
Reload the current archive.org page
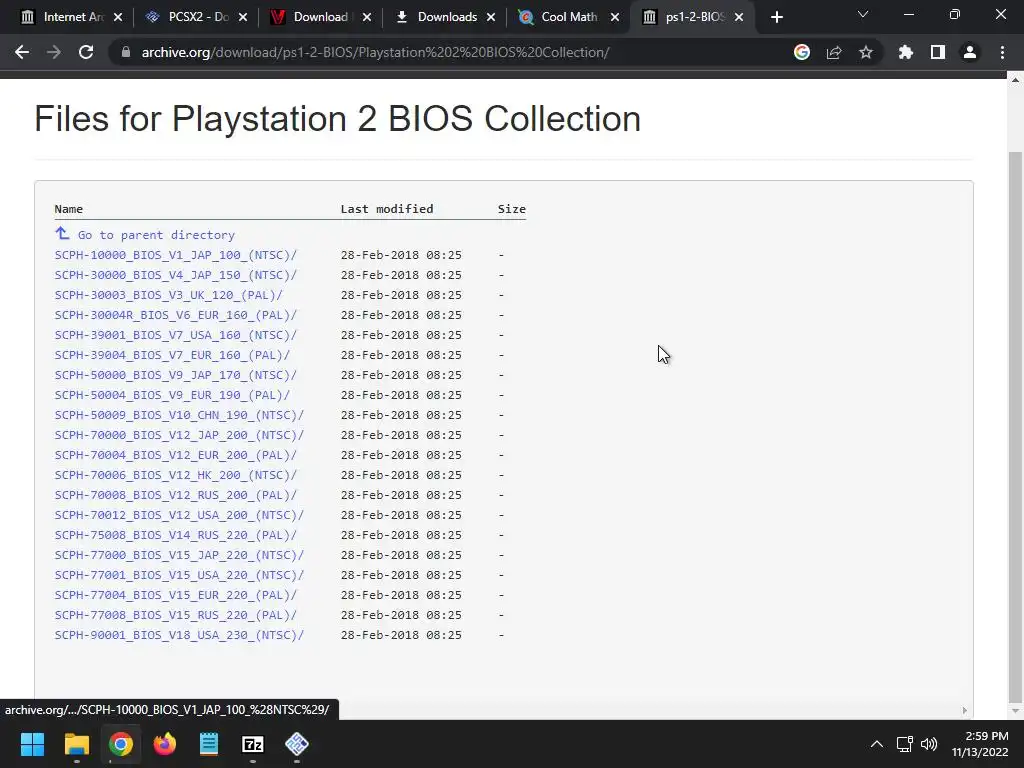[86, 52]
